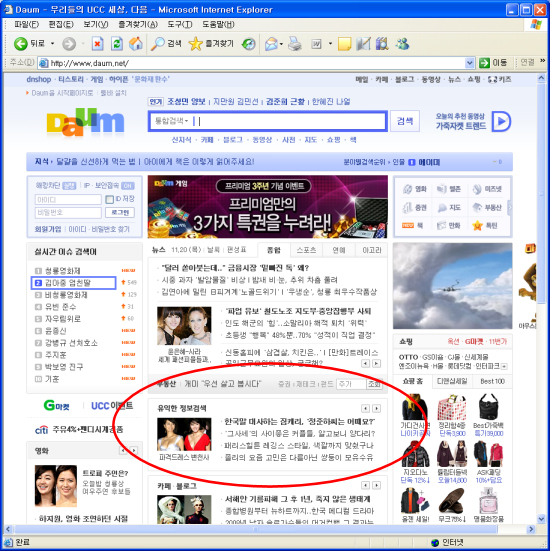Open the 파일(F) menu
The image size is (550, 551).
[x=26, y=24]
